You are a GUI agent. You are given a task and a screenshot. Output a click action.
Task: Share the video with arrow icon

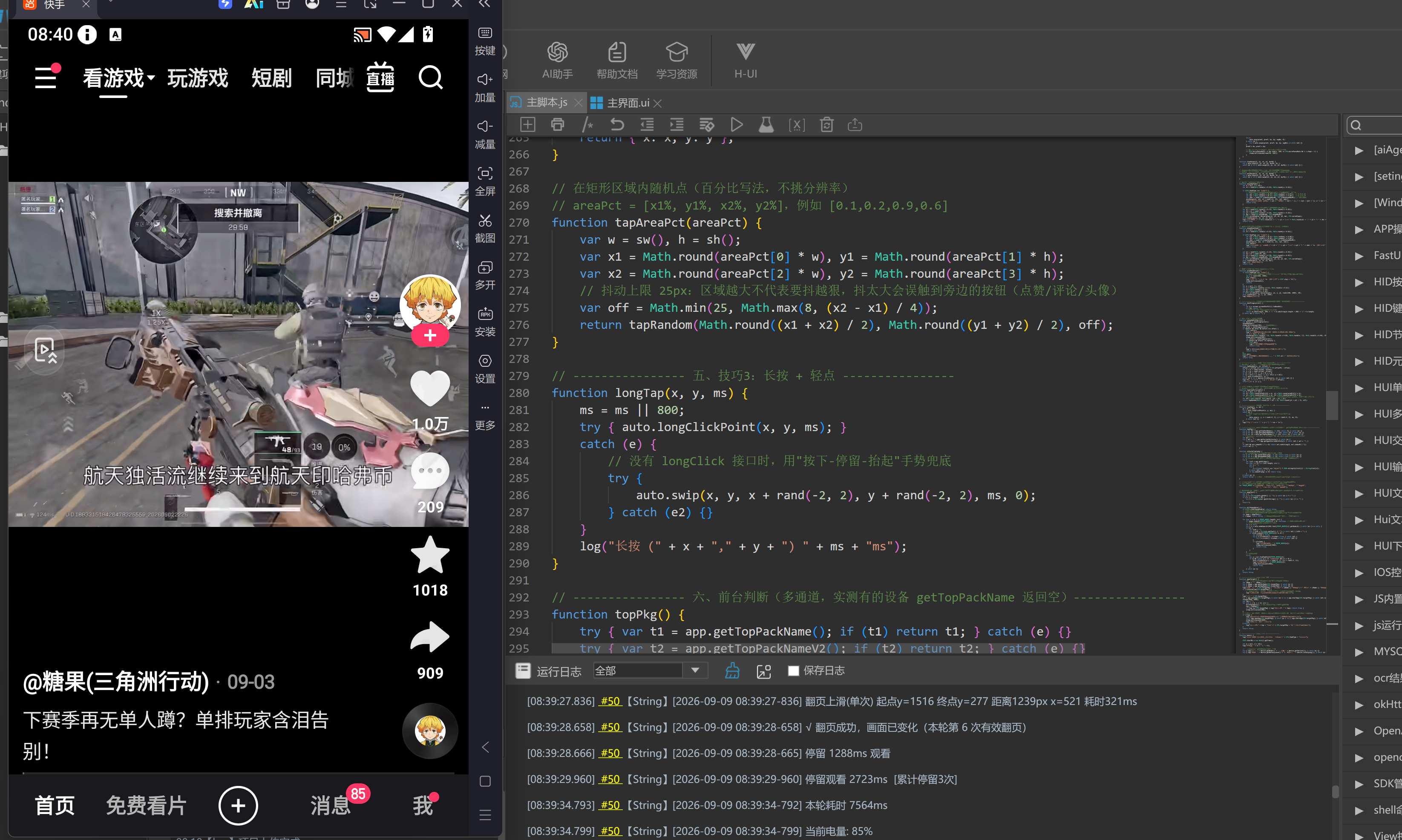coord(430,637)
